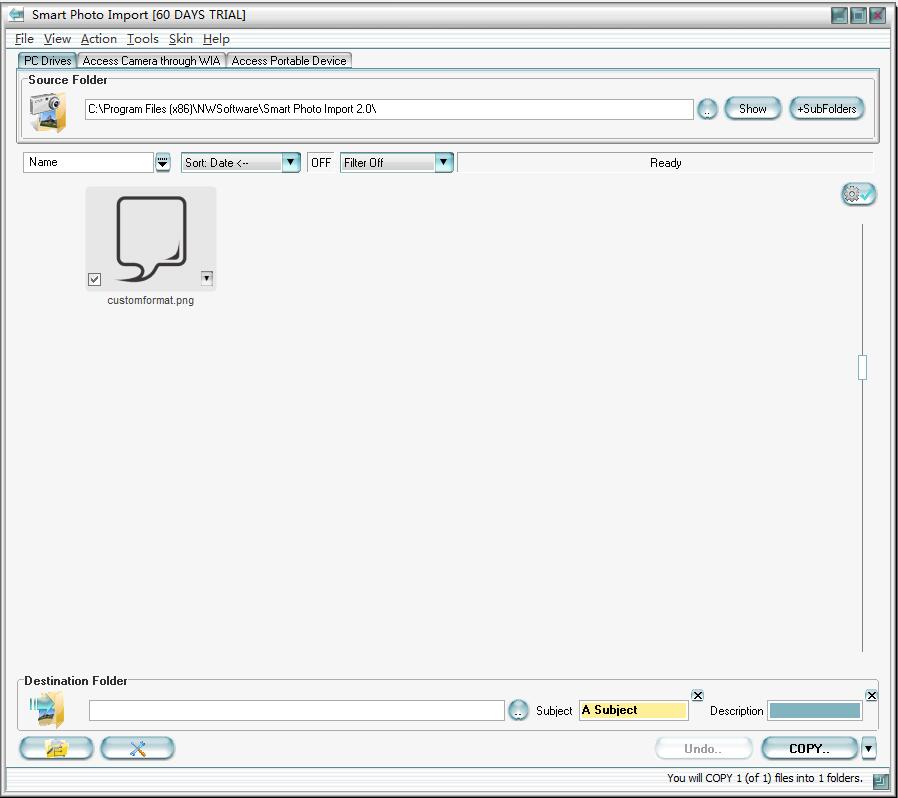Click the thumbnail size slider handle

[x=862, y=367]
